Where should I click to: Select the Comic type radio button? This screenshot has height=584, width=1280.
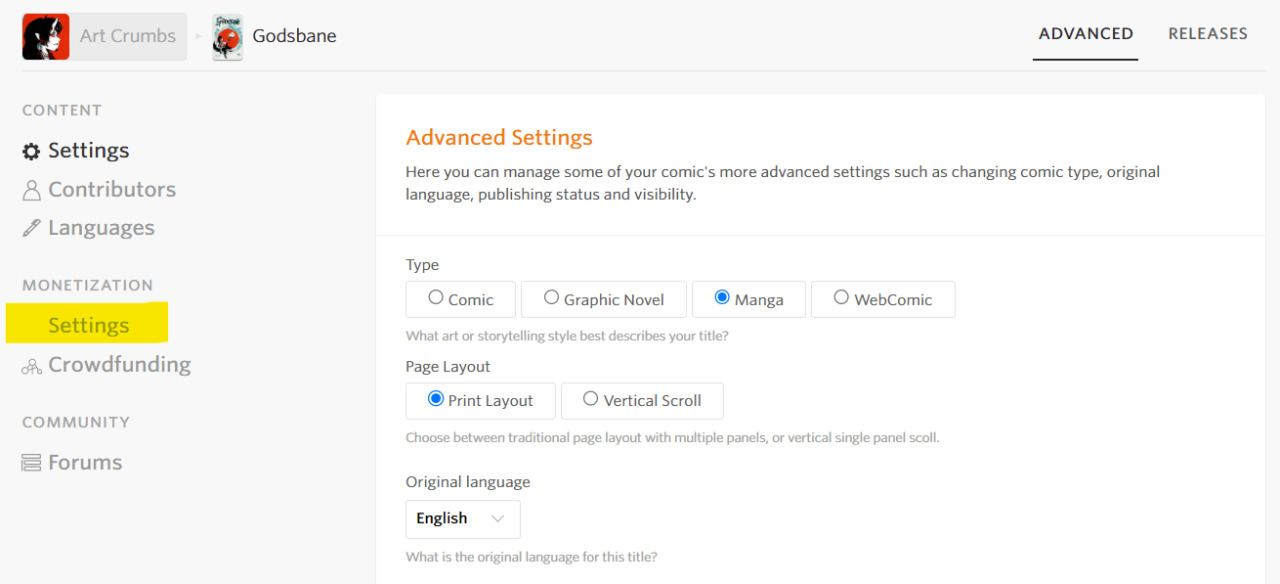(x=436, y=297)
